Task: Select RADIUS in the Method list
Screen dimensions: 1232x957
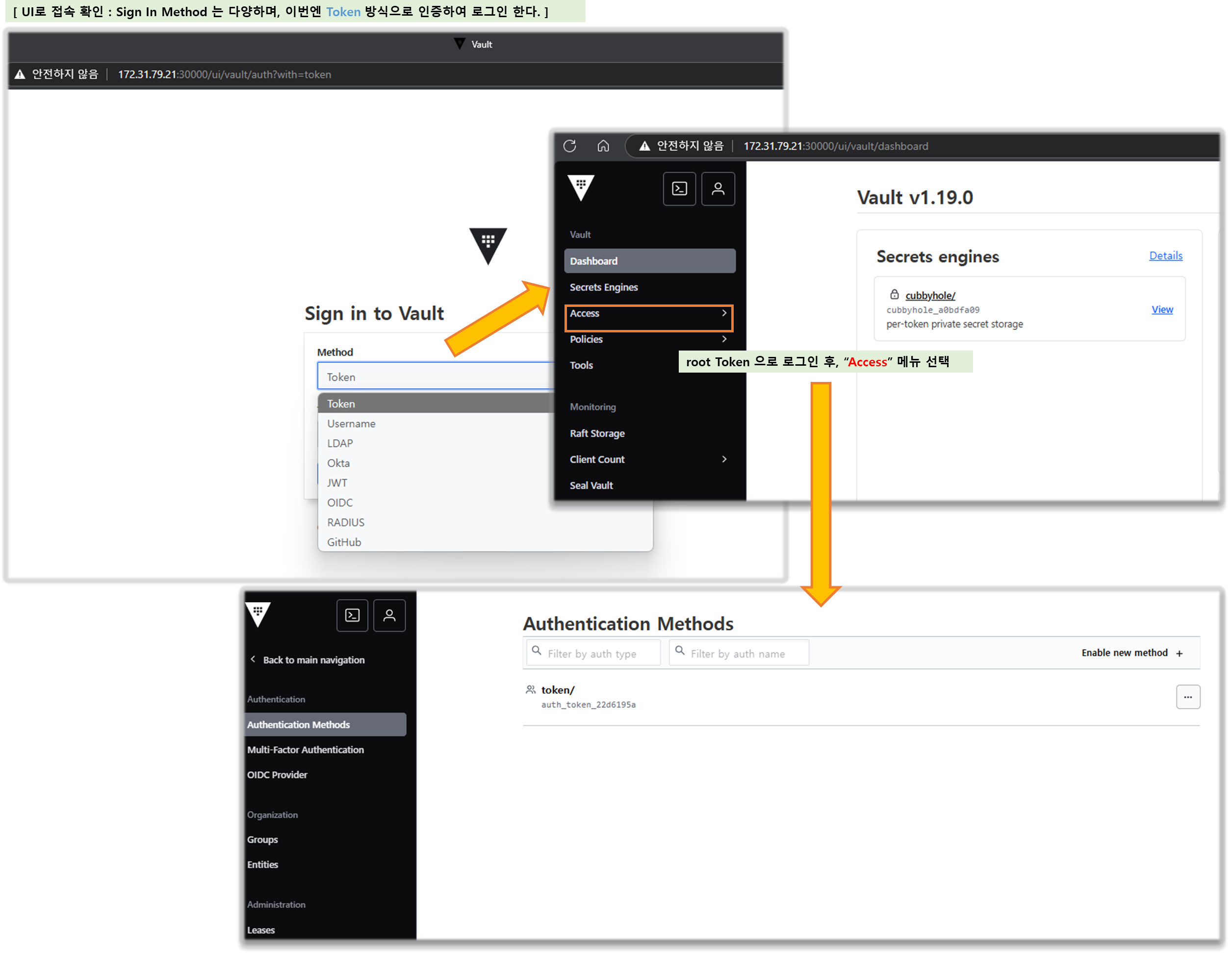Action: click(346, 522)
